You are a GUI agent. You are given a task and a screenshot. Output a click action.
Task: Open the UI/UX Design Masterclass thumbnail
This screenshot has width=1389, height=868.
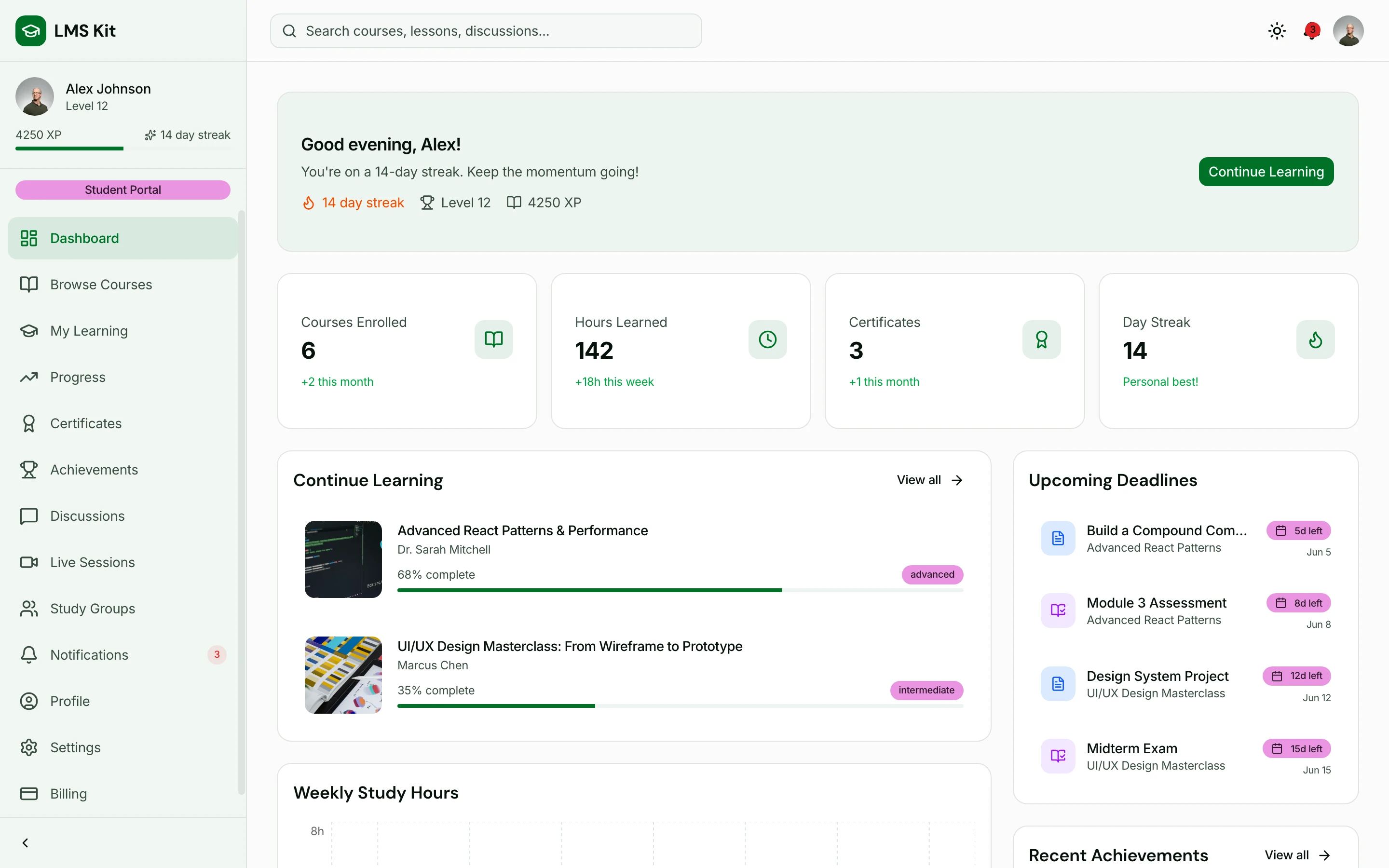click(343, 675)
